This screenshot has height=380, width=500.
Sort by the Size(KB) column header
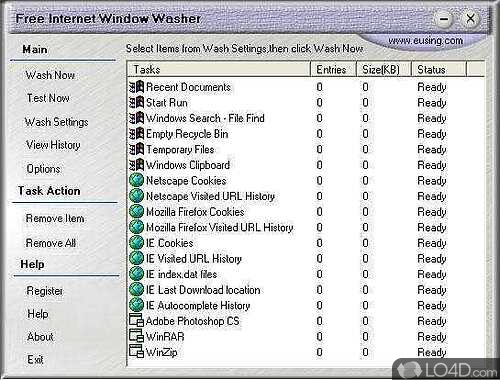384,69
